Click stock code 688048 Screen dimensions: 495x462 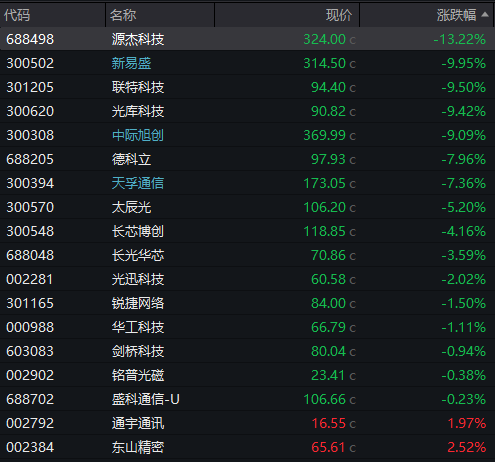point(30,255)
